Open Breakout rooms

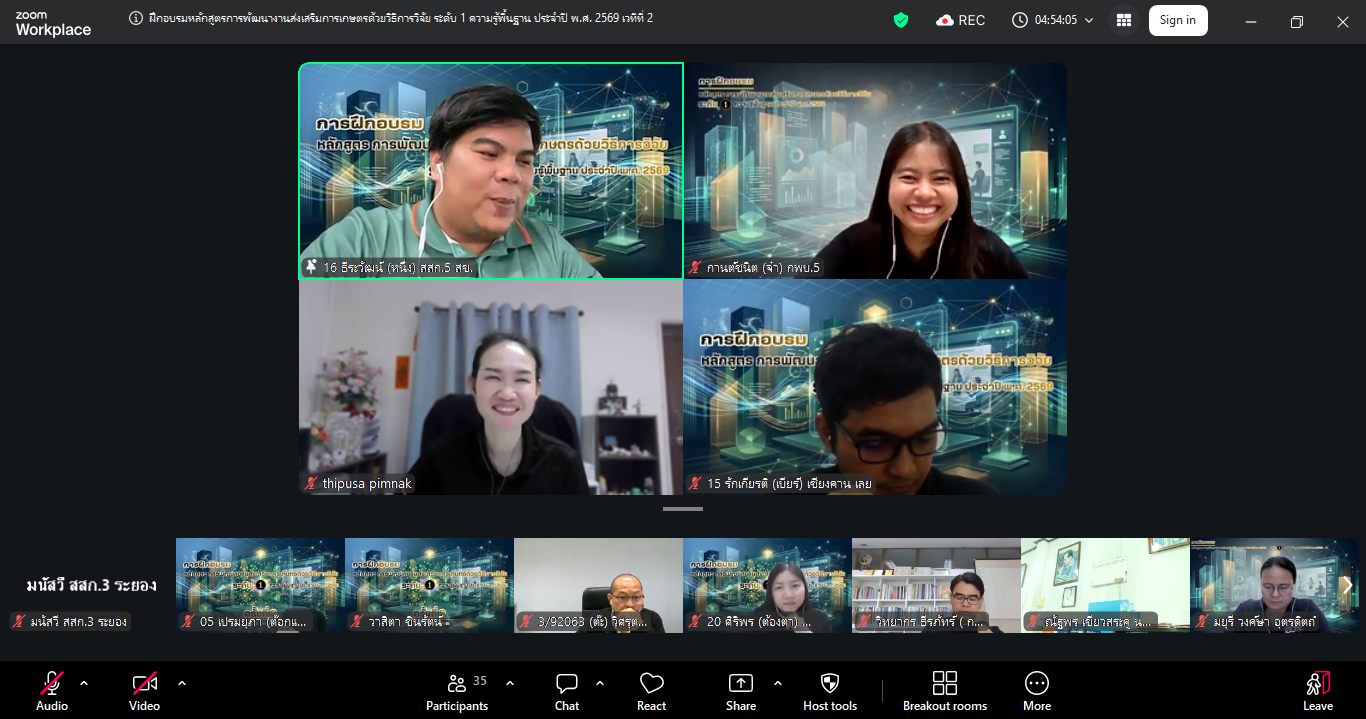pyautogui.click(x=944, y=690)
